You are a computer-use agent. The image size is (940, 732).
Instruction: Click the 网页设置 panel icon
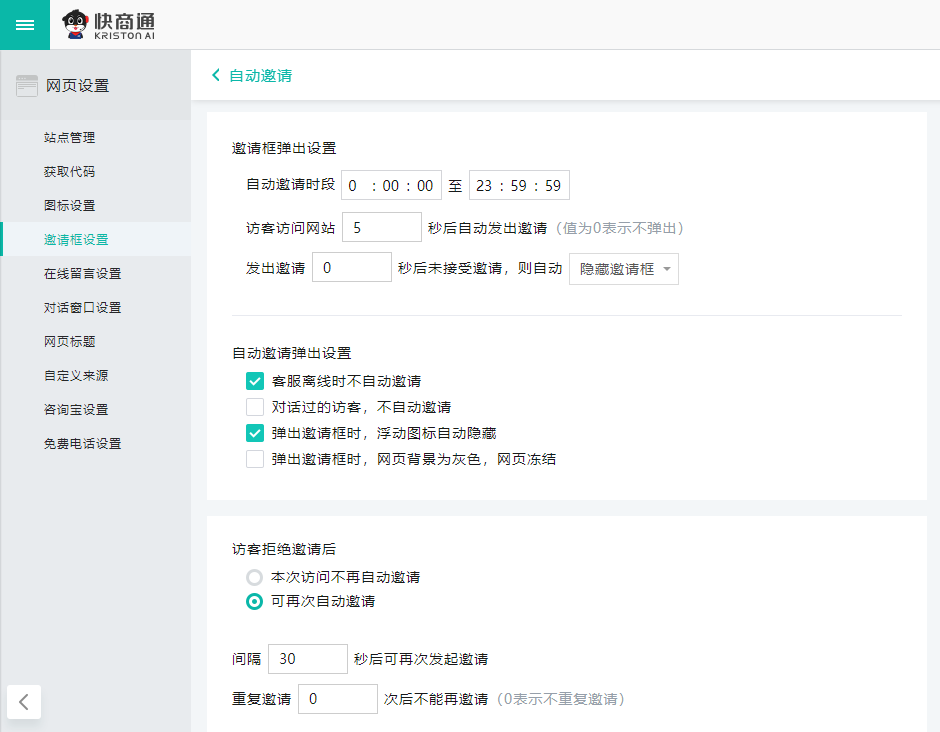27,86
